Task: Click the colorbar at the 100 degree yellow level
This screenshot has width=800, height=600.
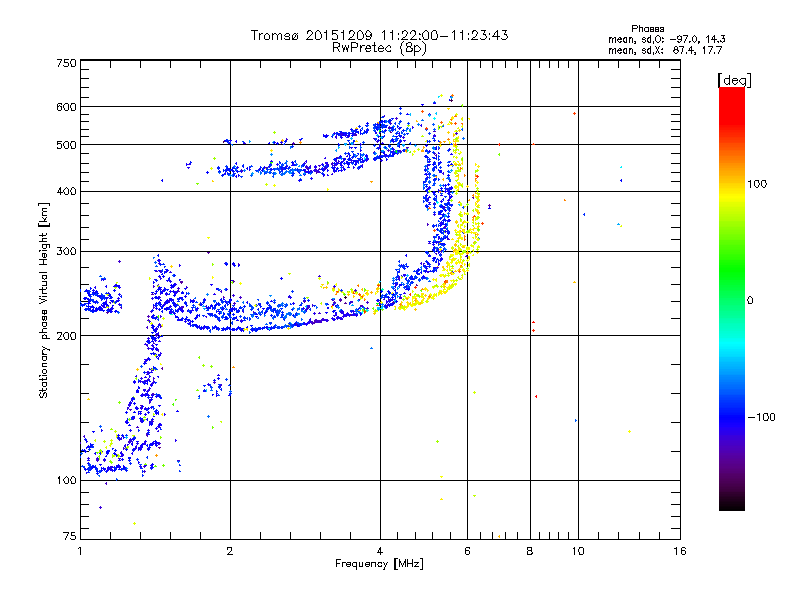Action: point(732,184)
